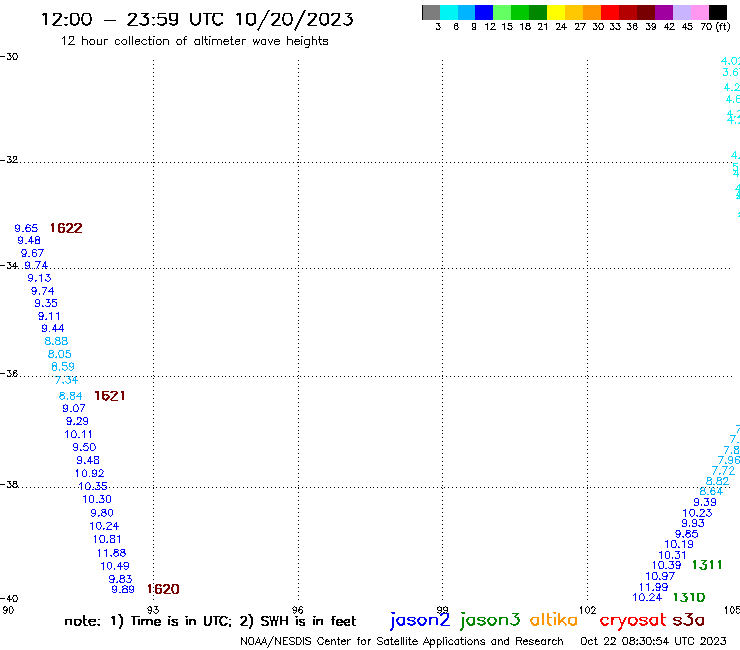Click the wave height value '10.49'
Viewport: 740px width, 650px height.
pos(115,566)
